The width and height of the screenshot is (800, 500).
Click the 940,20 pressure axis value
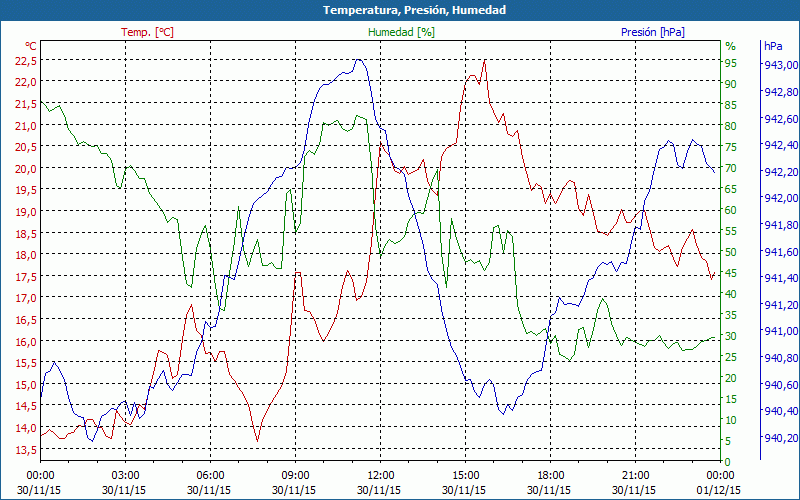(780, 438)
